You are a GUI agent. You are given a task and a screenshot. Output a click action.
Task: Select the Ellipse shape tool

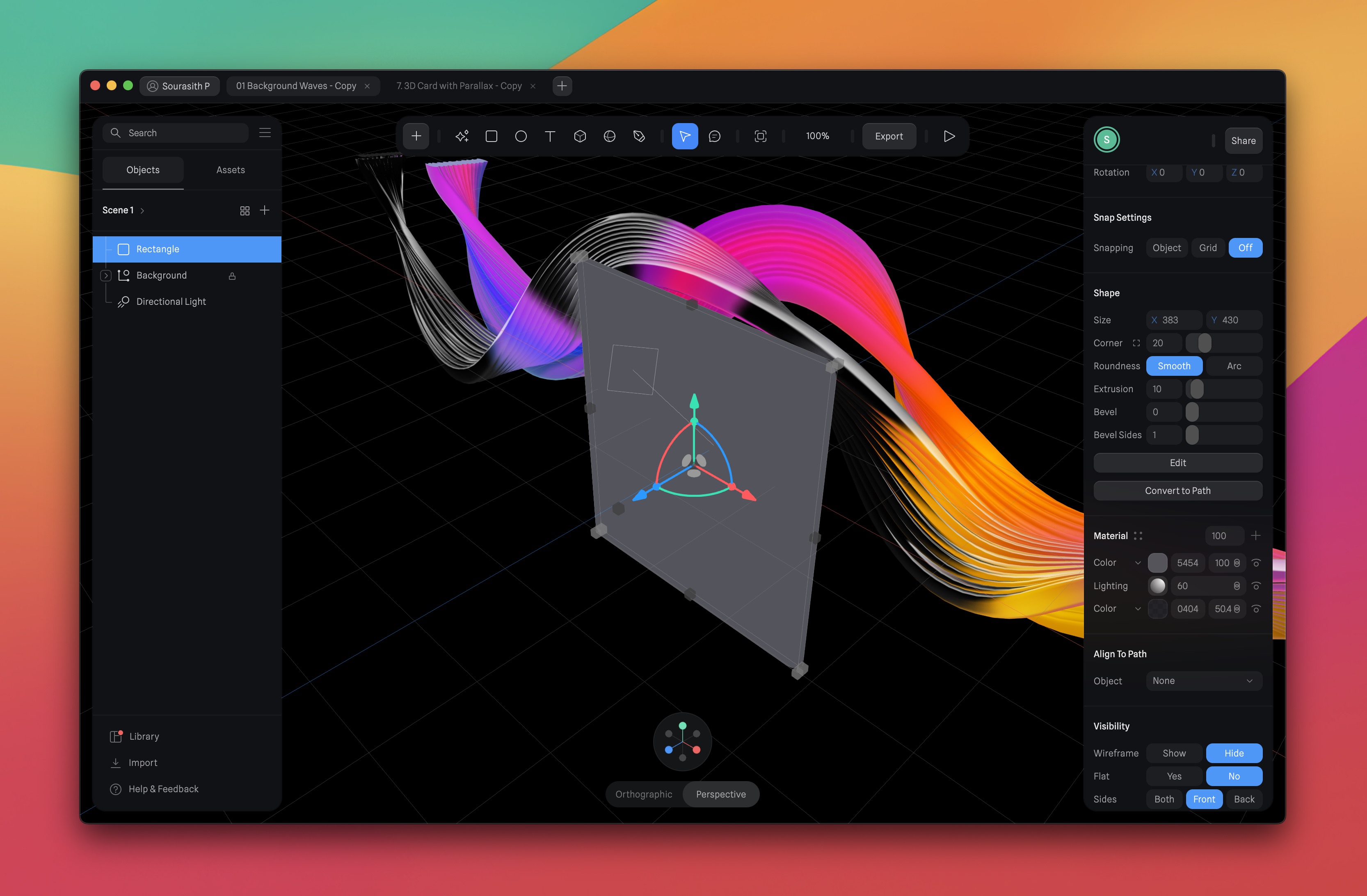(x=521, y=136)
